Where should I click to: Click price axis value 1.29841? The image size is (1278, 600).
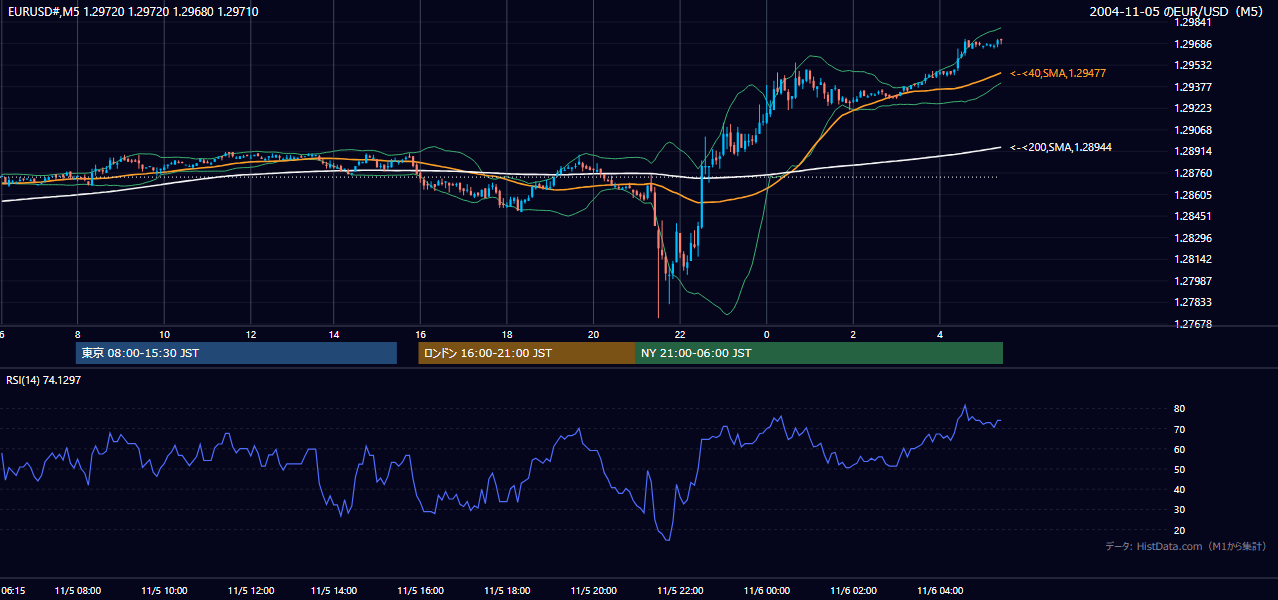click(1195, 22)
